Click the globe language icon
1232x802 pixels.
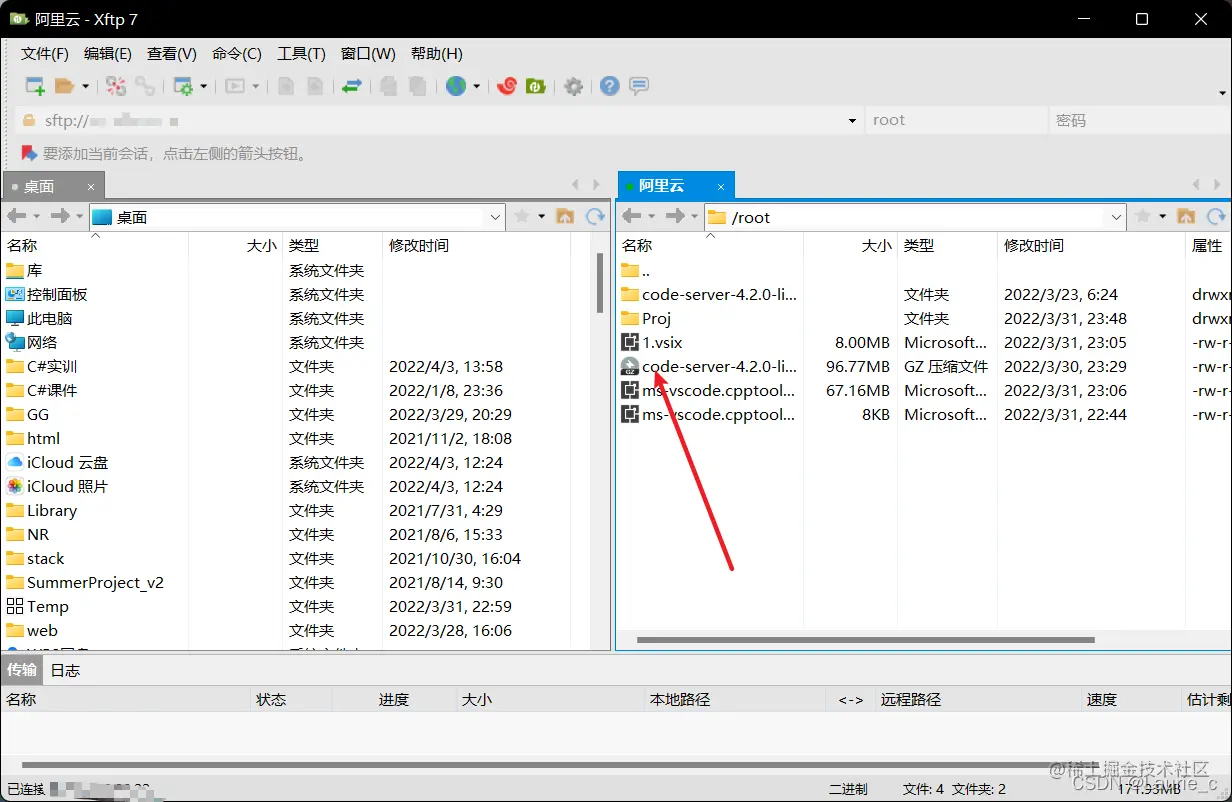pos(456,86)
